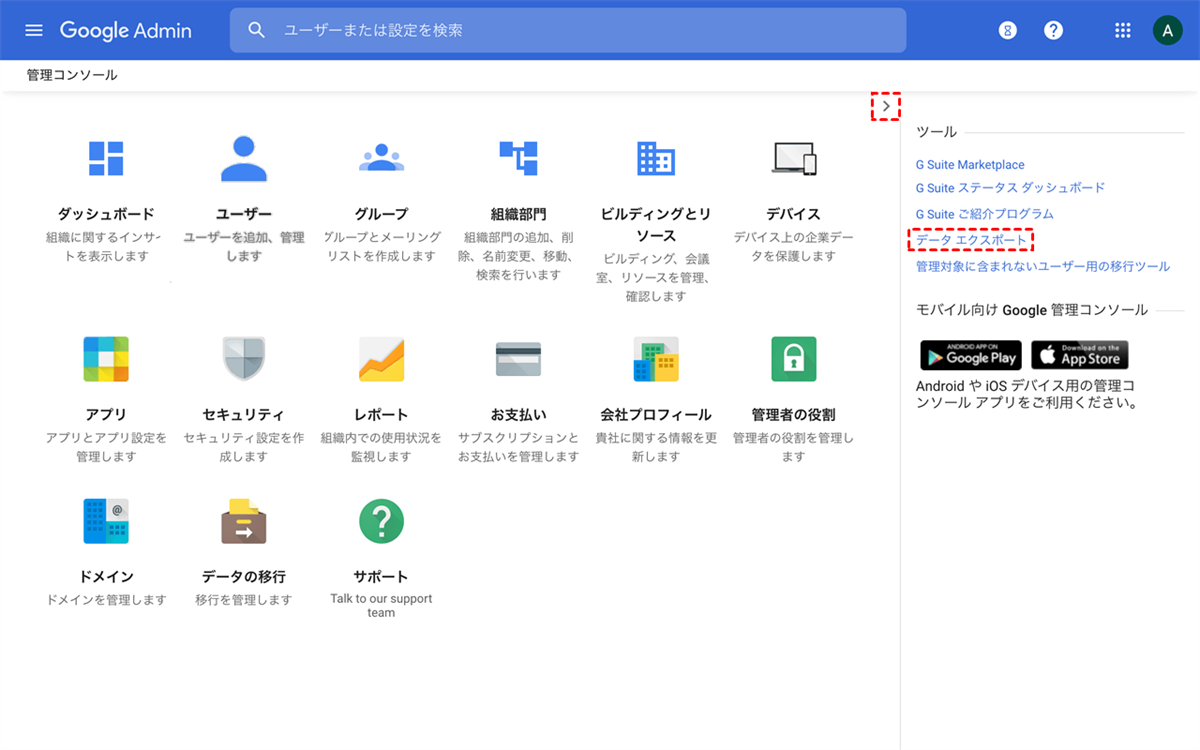The height and width of the screenshot is (750, 1200).
Task: Open the hourglass tasks icon in header
Action: pos(1008,30)
